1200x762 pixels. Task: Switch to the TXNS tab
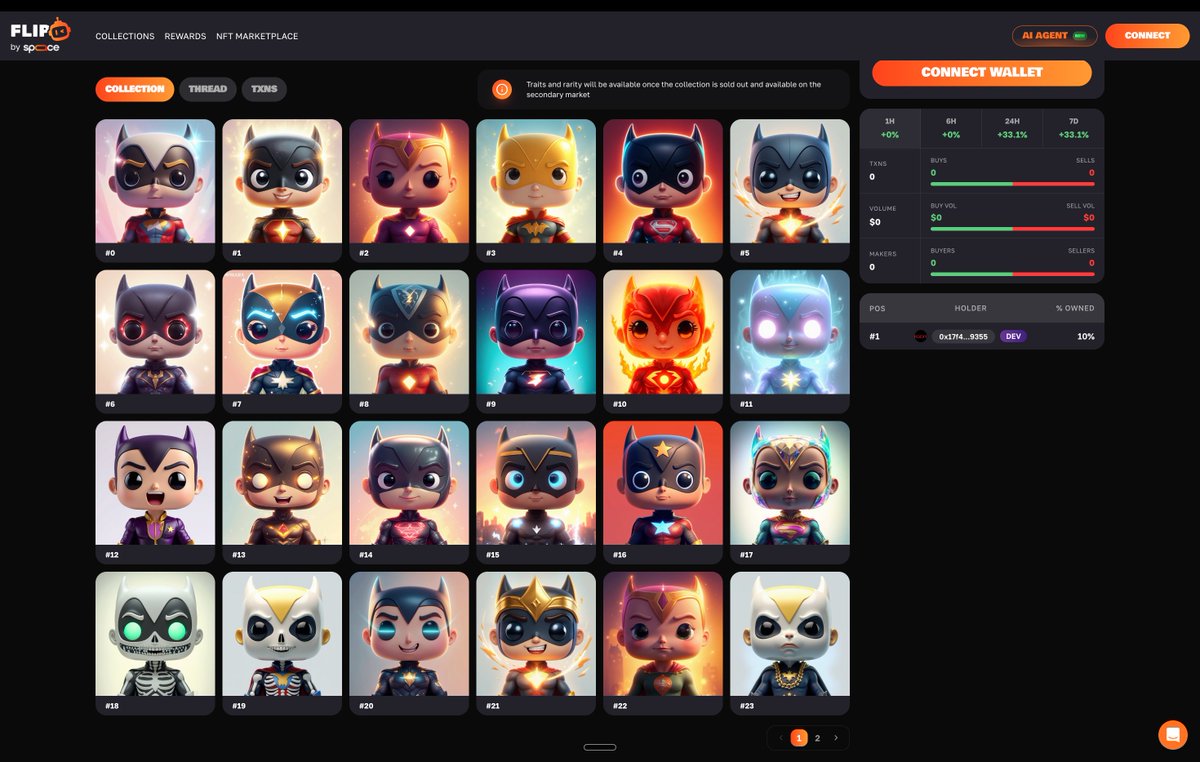pos(264,89)
